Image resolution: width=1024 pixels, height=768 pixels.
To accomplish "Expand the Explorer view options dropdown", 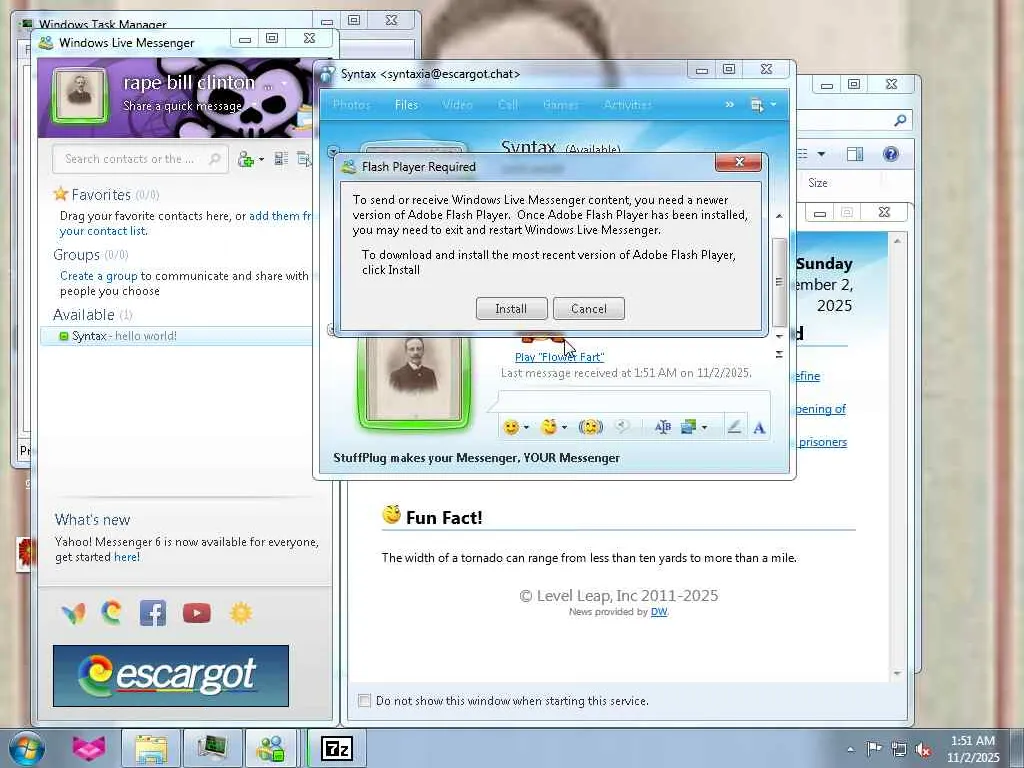I will [821, 154].
